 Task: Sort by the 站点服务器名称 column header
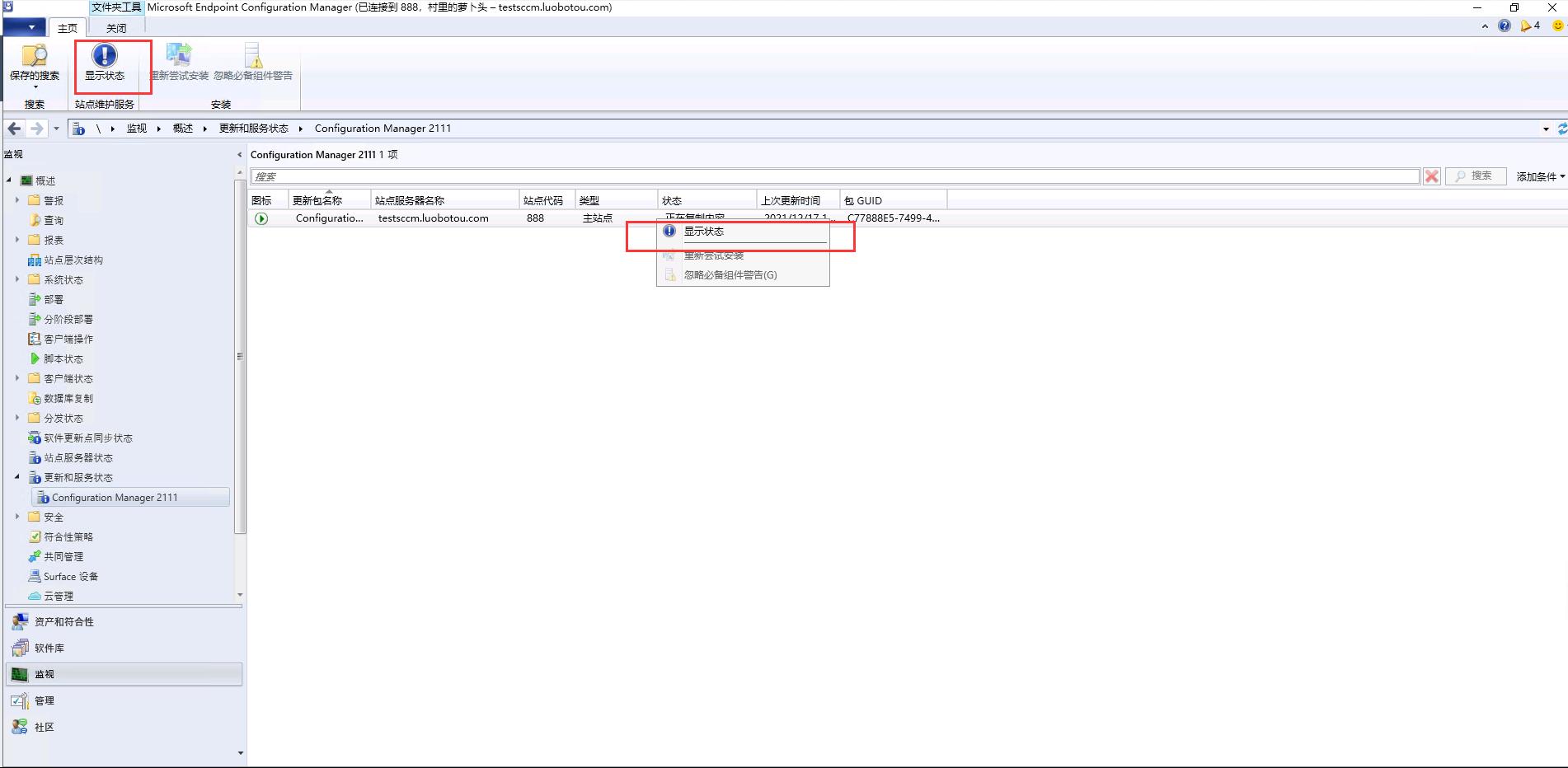[445, 200]
